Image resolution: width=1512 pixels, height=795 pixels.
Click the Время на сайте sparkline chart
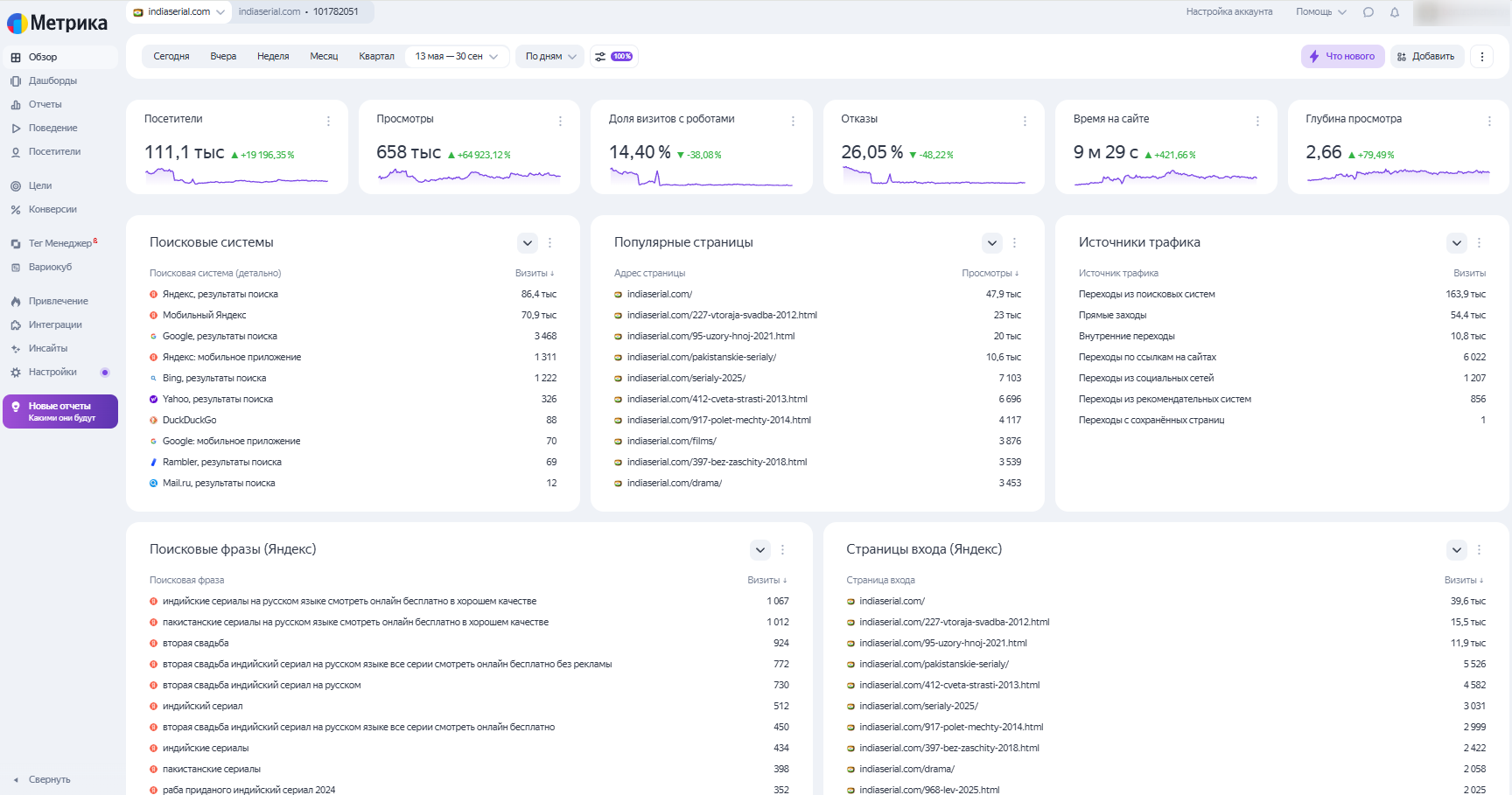[x=1165, y=178]
